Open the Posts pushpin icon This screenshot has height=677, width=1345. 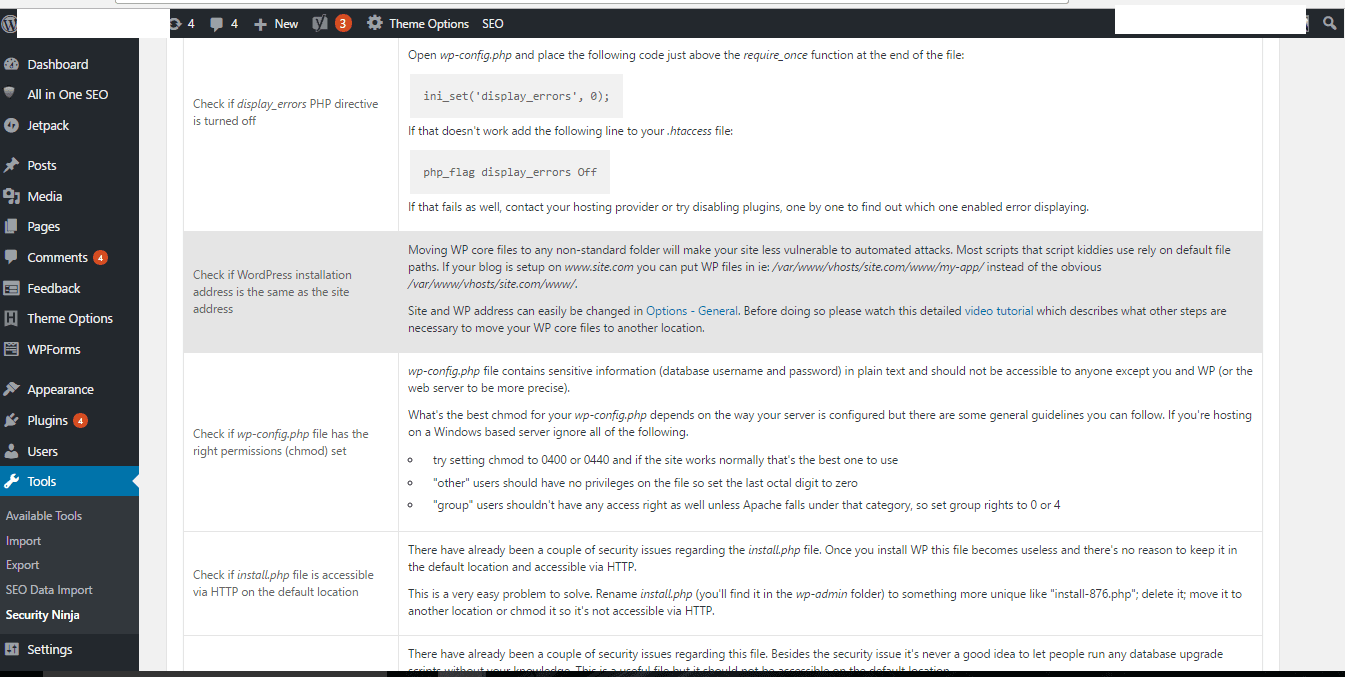click(12, 165)
